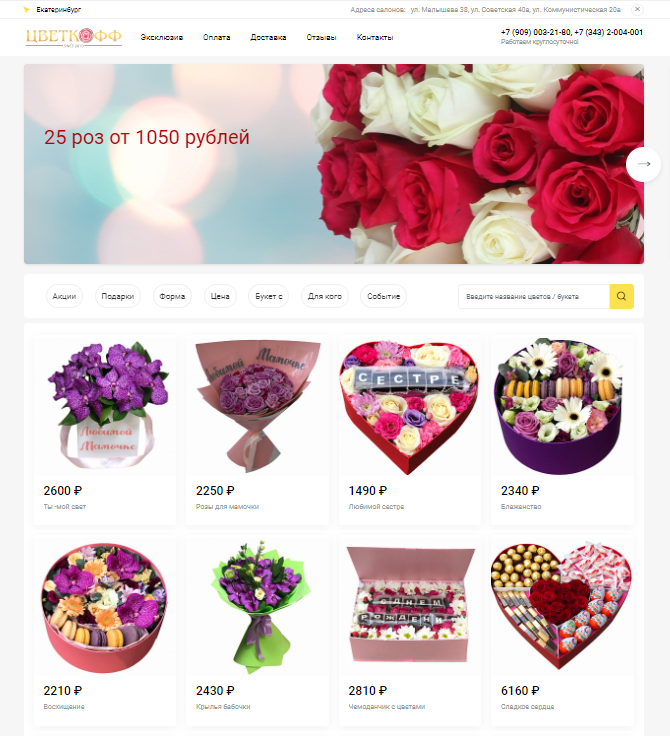The height and width of the screenshot is (736, 670).
Task: Open the Любимой сестре heart box product
Action: [409, 429]
